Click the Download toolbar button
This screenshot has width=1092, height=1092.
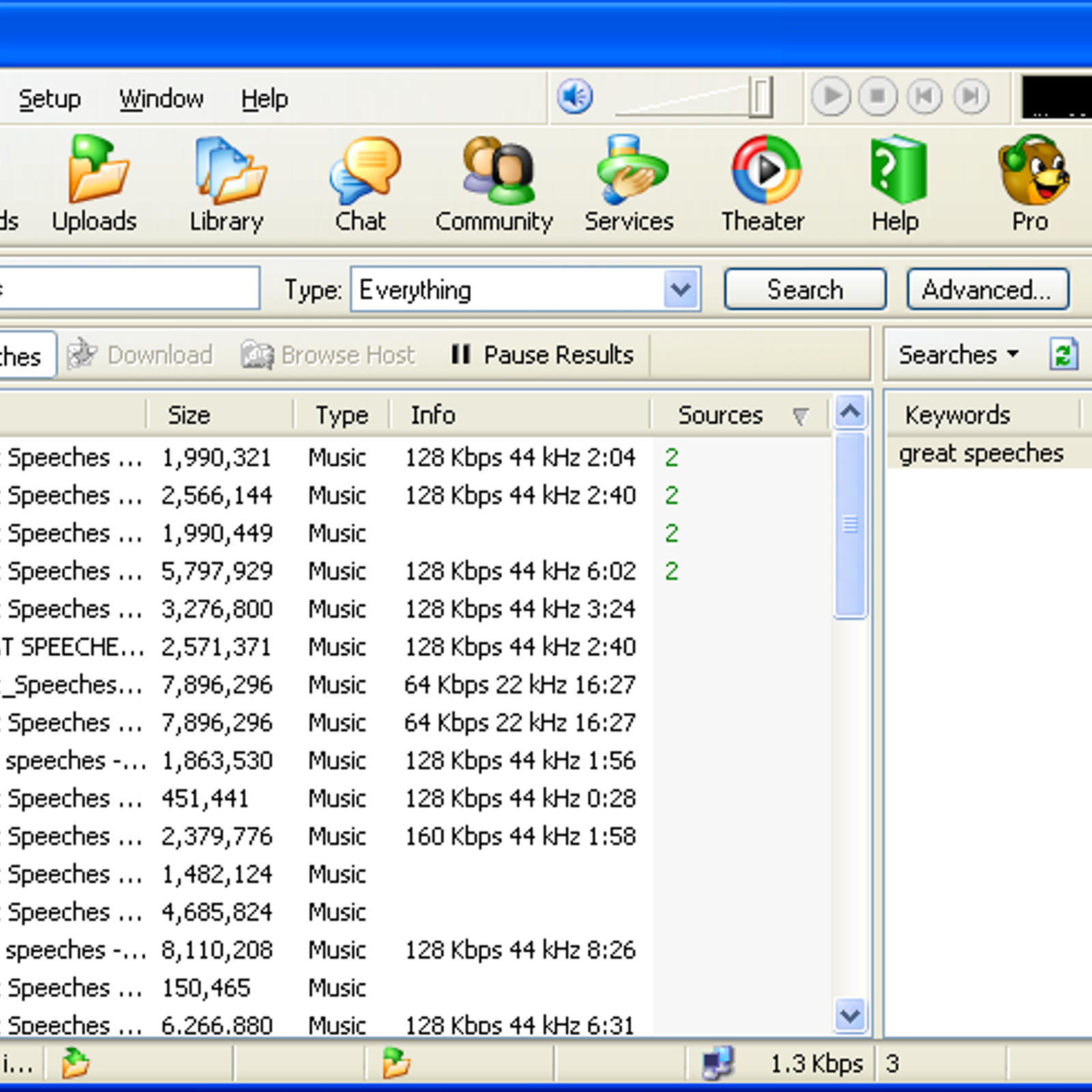(140, 355)
